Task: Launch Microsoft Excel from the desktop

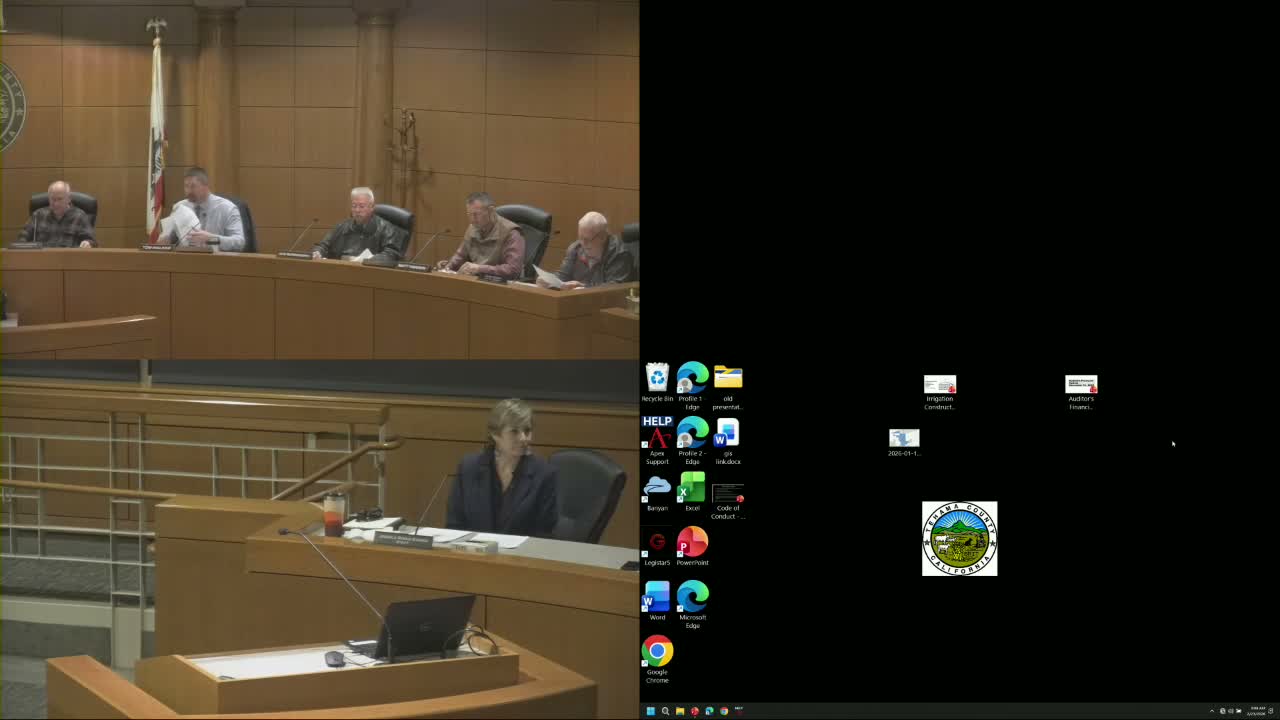Action: pos(692,490)
